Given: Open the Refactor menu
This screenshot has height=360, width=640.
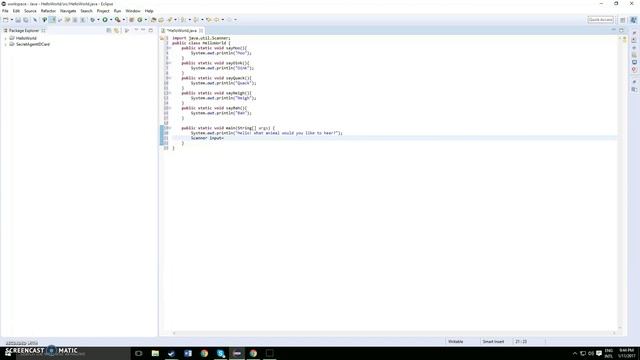Looking at the screenshot, I should point(48,11).
